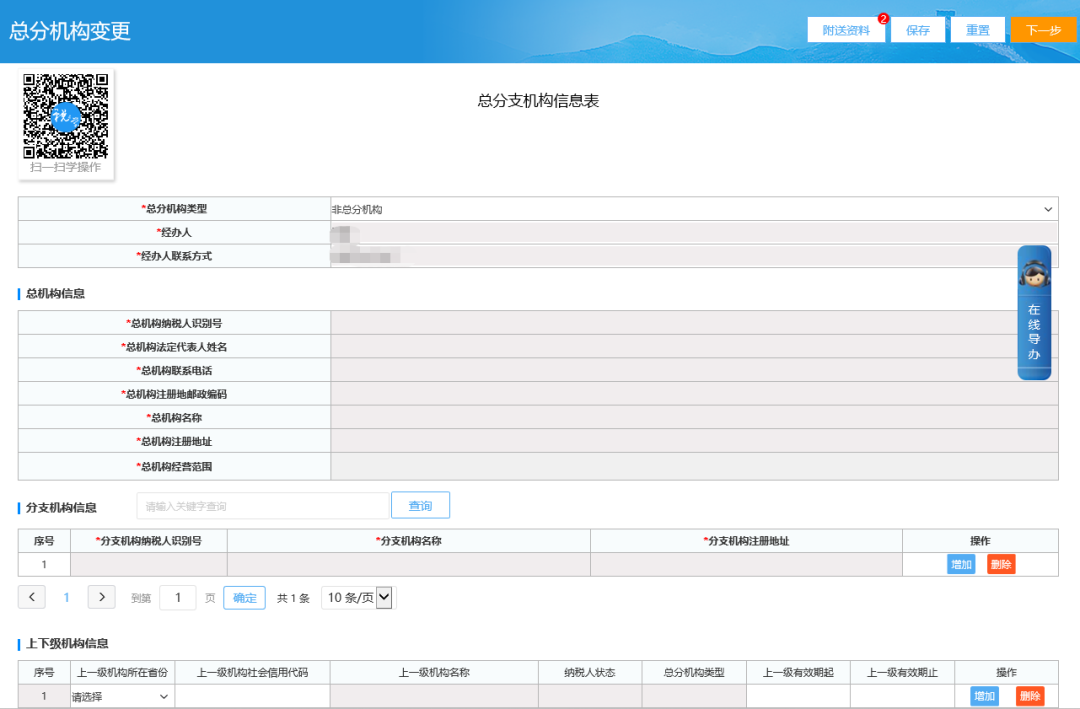Click 删除 in the 分支机构信息 table
The height and width of the screenshot is (709, 1080).
click(x=1001, y=564)
